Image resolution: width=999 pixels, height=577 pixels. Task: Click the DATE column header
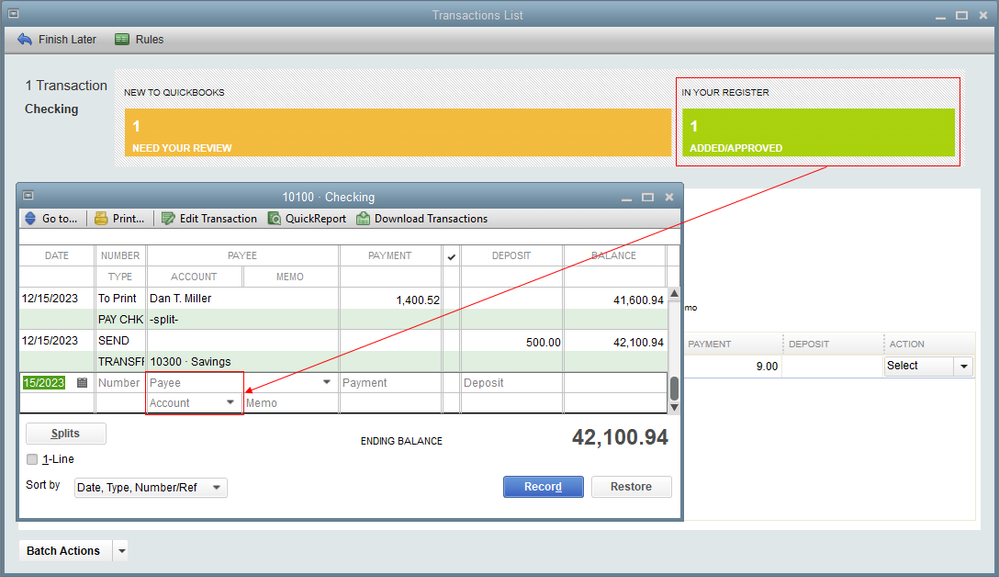coord(57,255)
